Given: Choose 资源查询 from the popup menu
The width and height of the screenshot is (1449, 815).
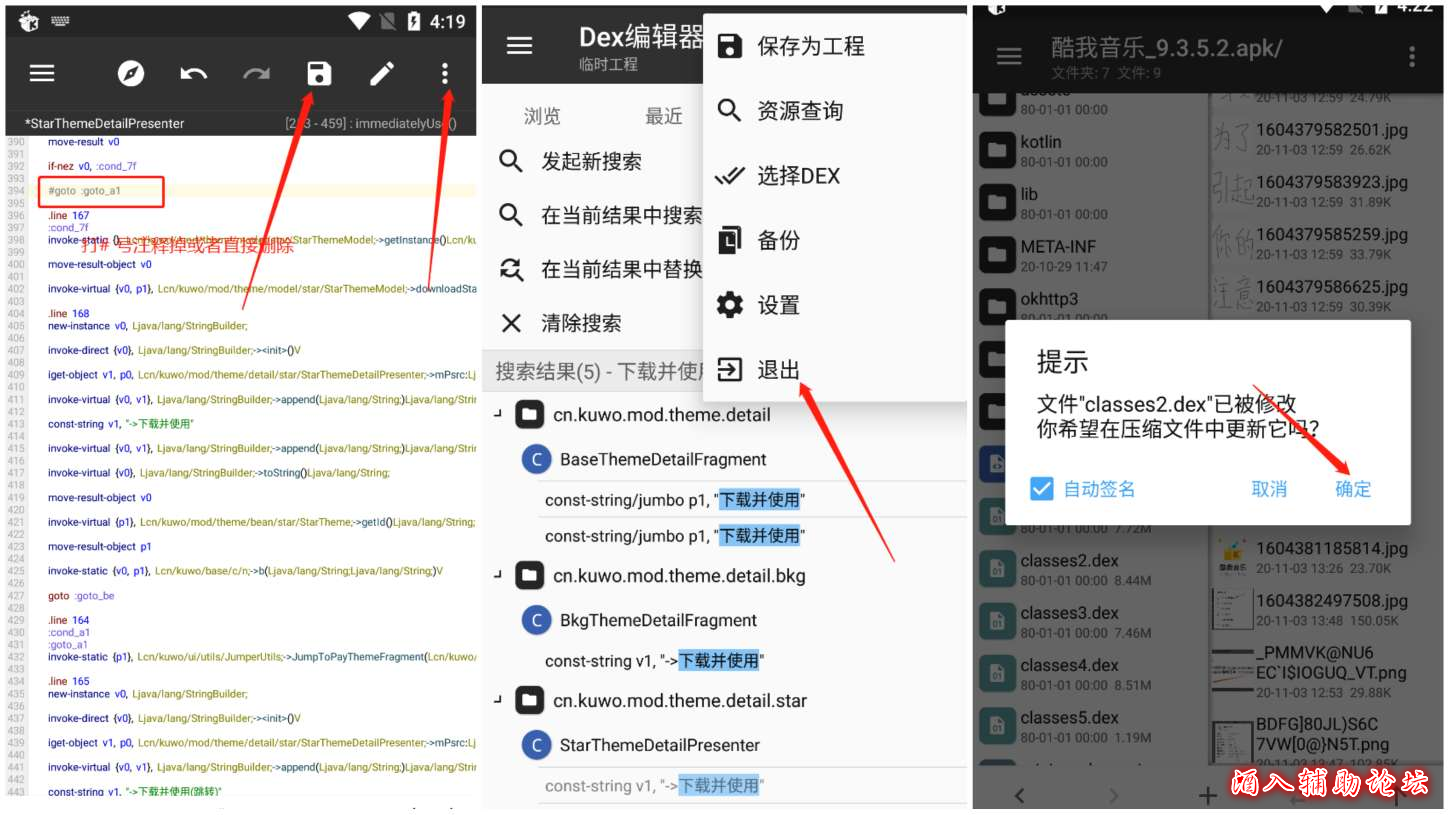Looking at the screenshot, I should [835, 111].
